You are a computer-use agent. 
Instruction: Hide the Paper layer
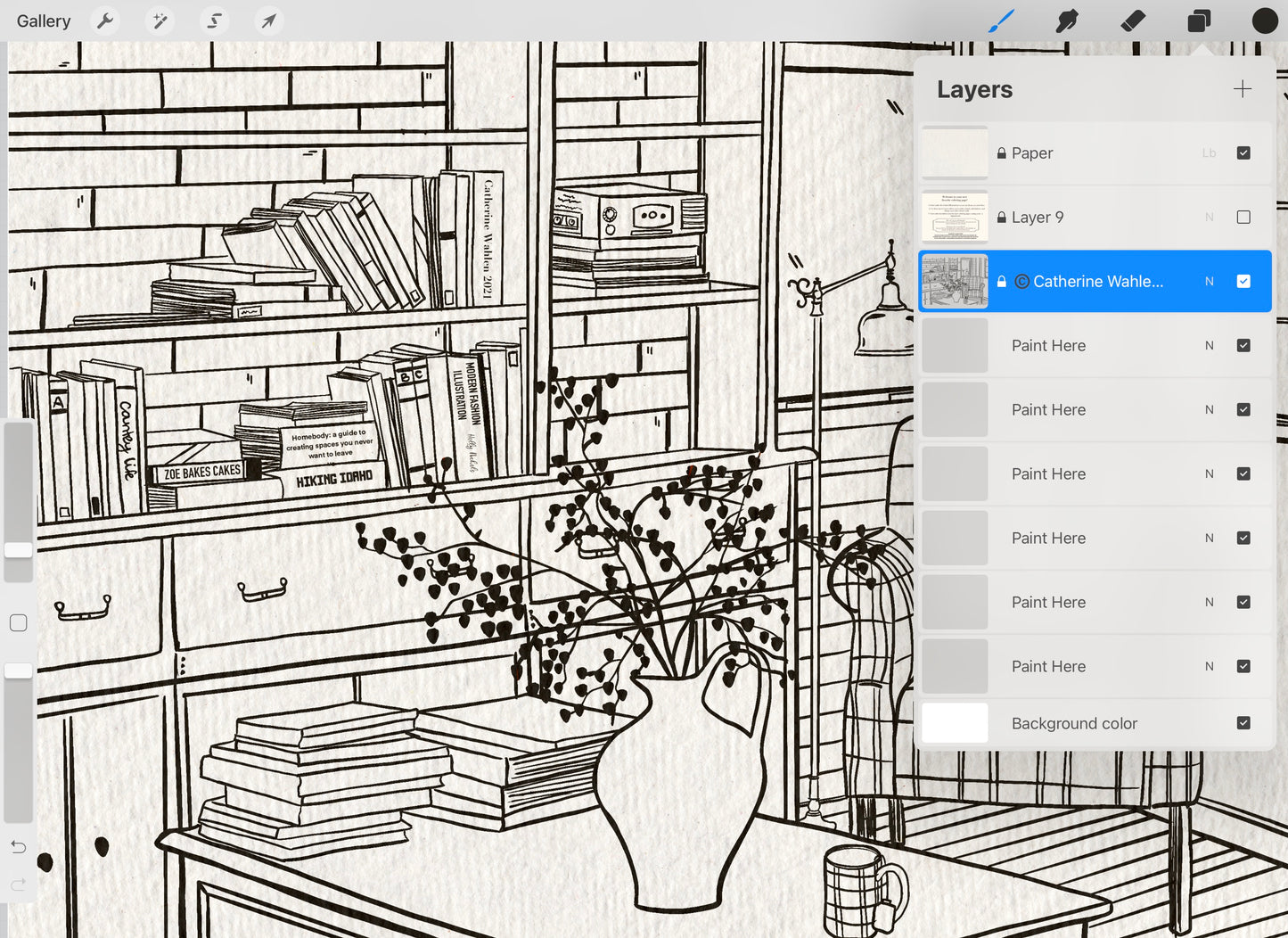point(1243,153)
